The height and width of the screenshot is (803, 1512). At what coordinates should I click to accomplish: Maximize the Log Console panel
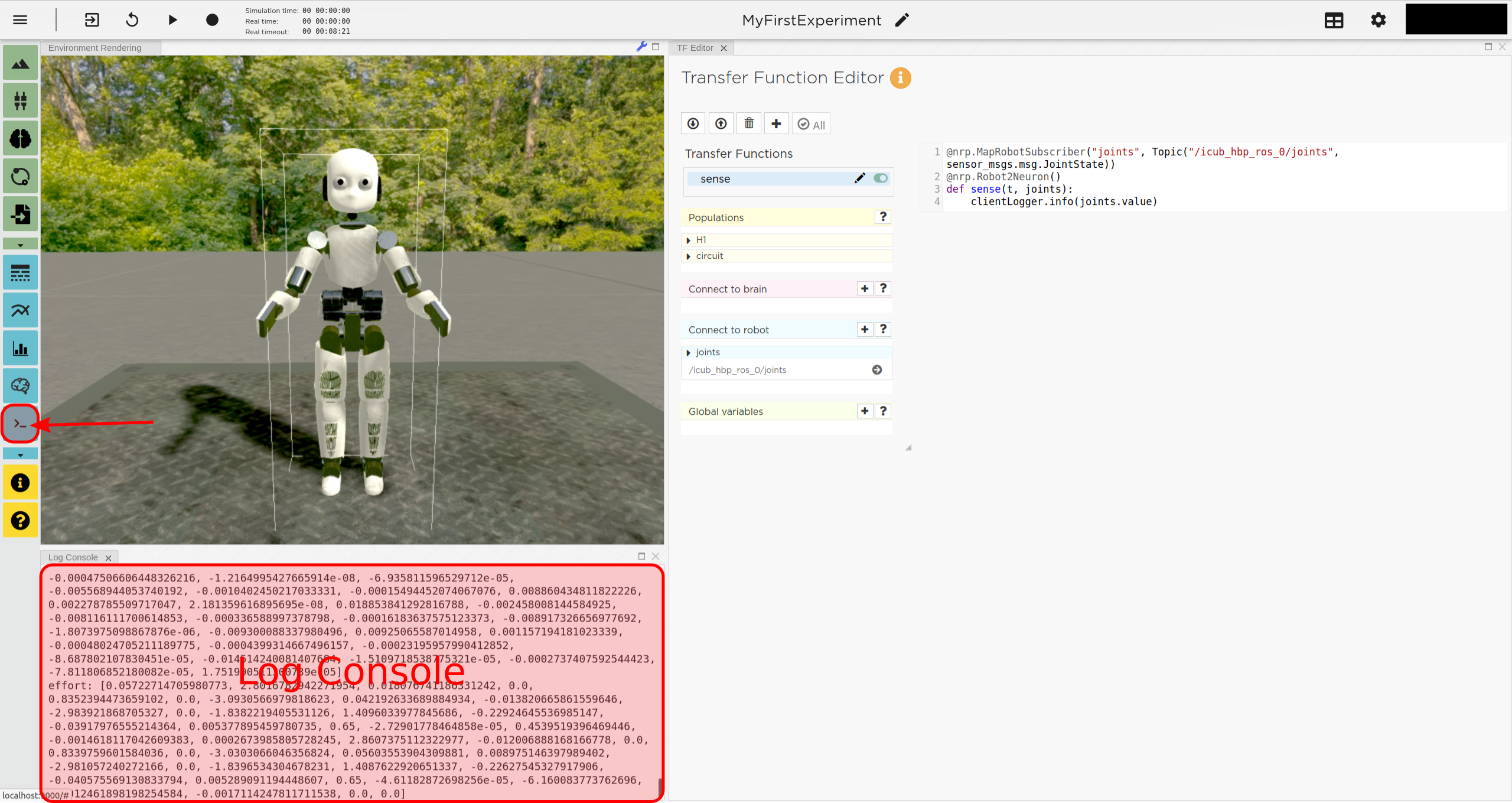tap(642, 556)
